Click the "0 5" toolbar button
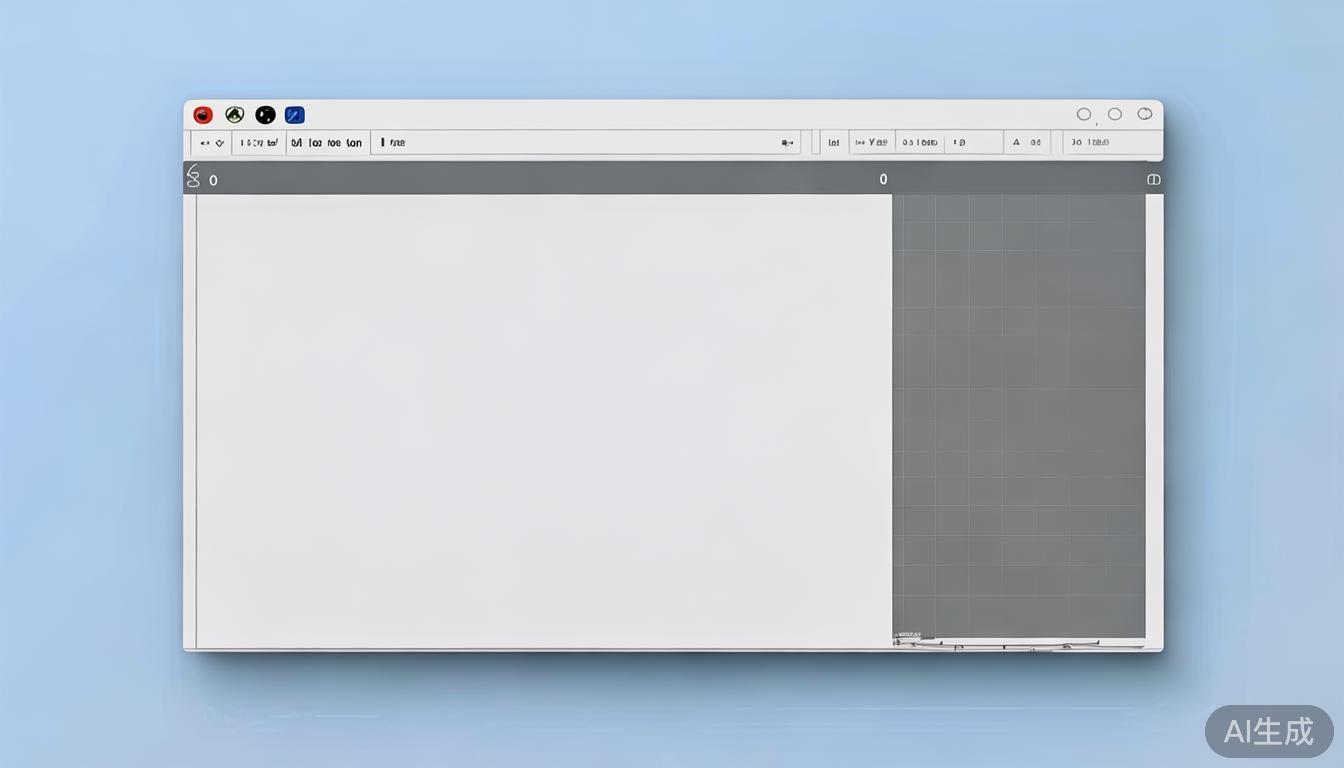 [x=919, y=143]
